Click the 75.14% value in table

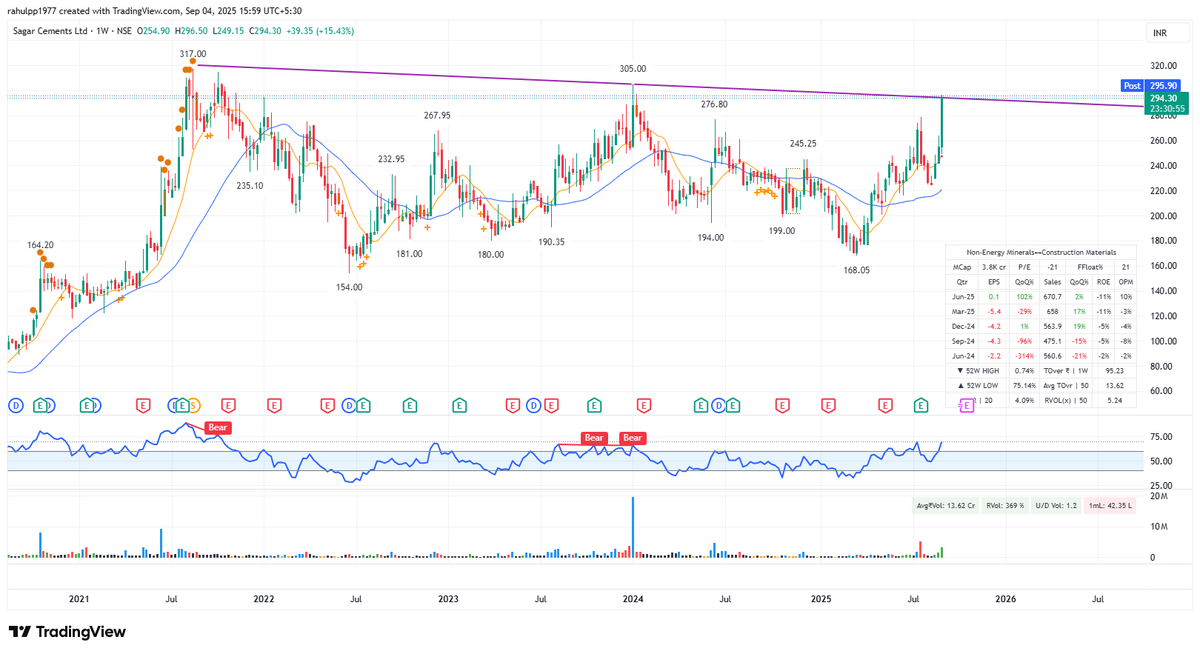tap(1025, 386)
